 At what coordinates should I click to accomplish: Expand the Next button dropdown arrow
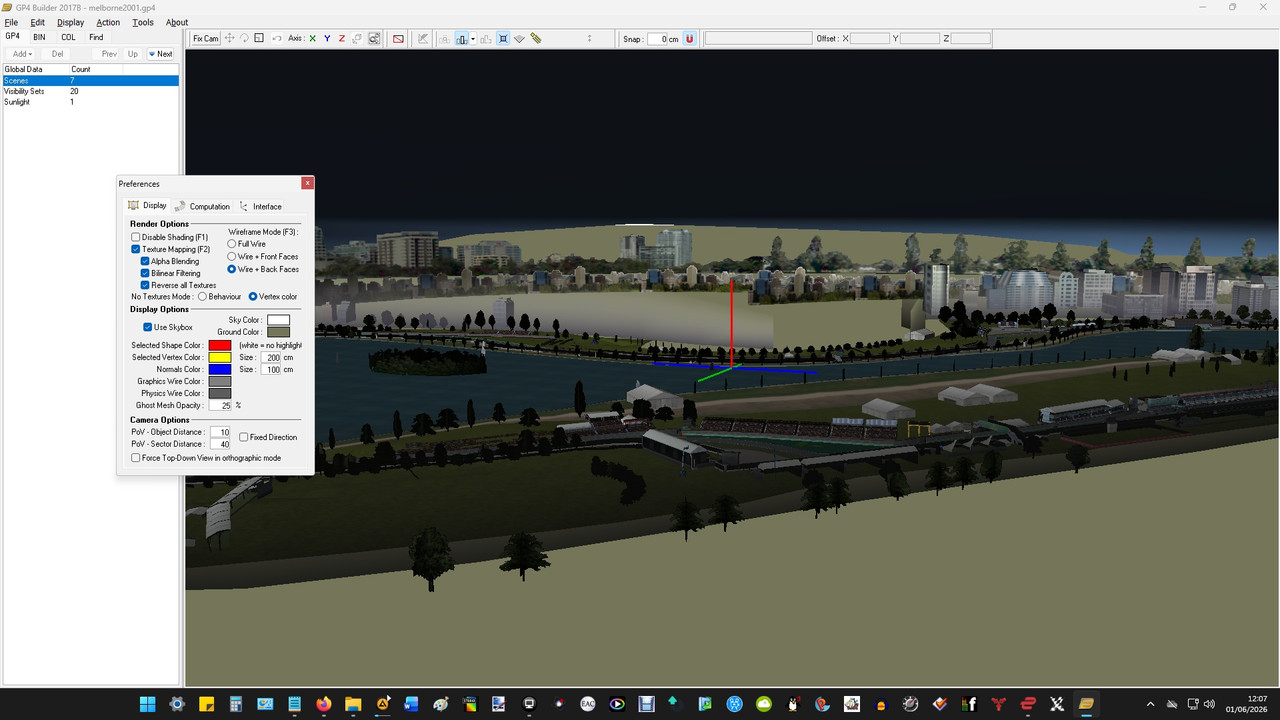tap(152, 54)
